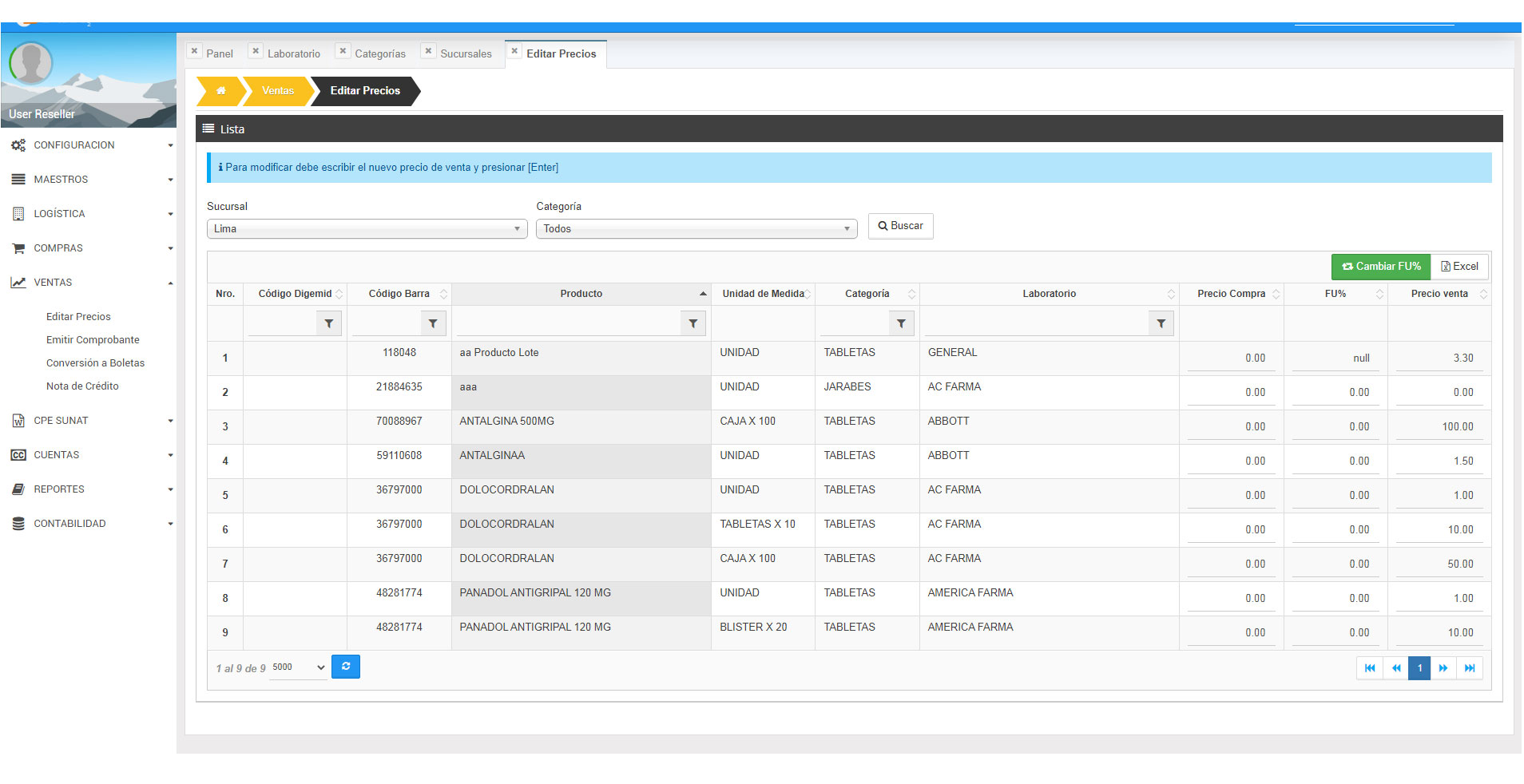Open Conversión a Boletas submenu item
Screen dimensions: 1524x784
coord(95,363)
